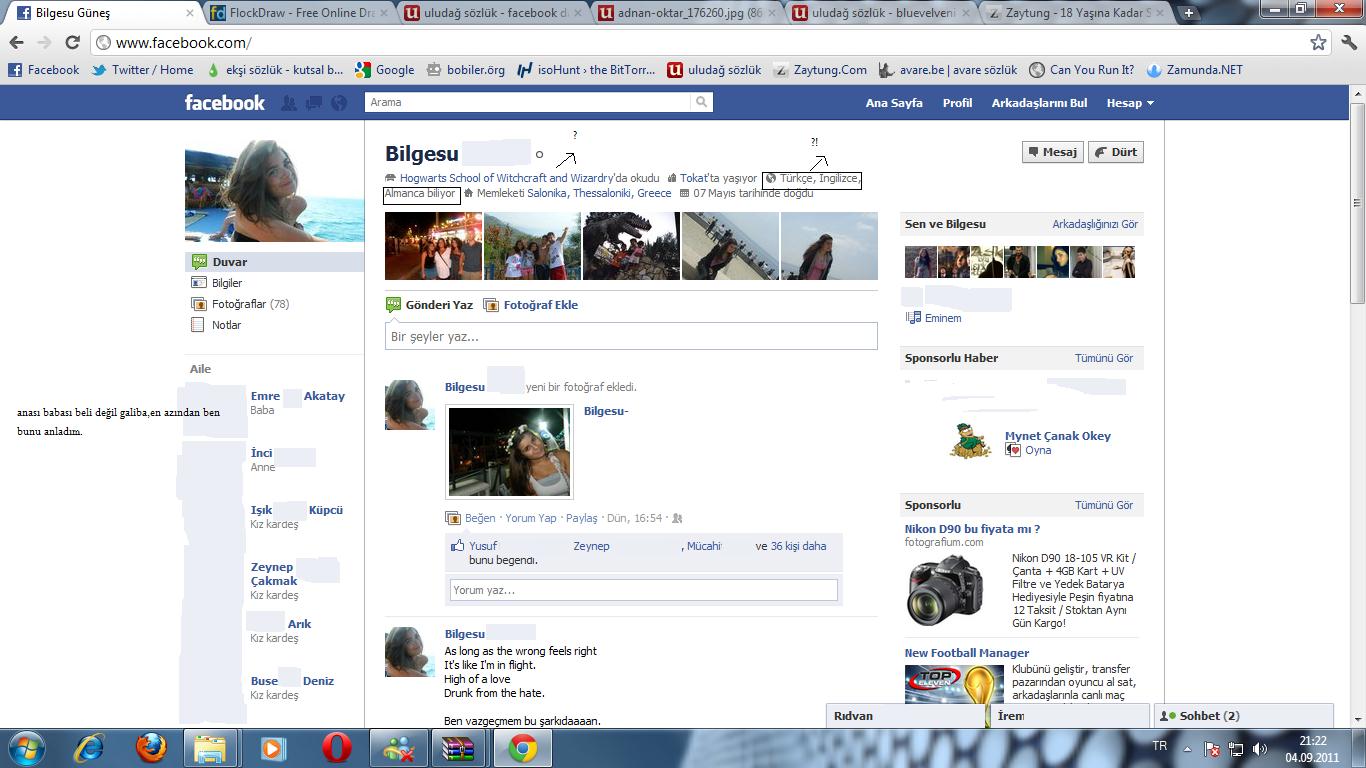The height and width of the screenshot is (768, 1366).
Task: Open Arkadaşlarını Bul
Action: click(1039, 103)
